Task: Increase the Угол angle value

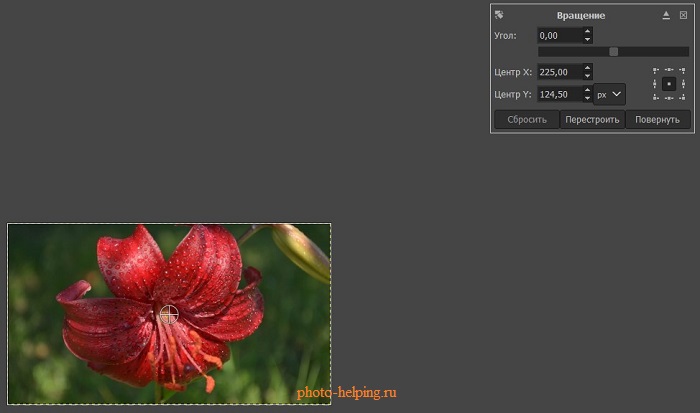Action: tap(588, 32)
